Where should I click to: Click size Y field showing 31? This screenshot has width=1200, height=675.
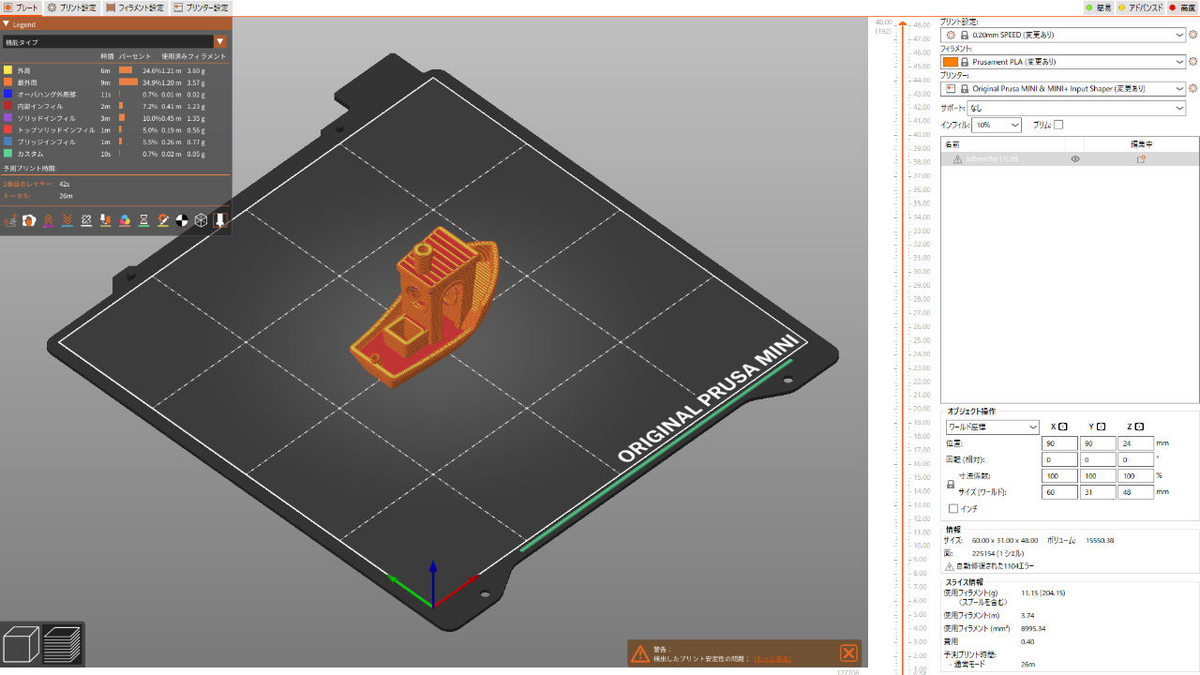click(1096, 492)
